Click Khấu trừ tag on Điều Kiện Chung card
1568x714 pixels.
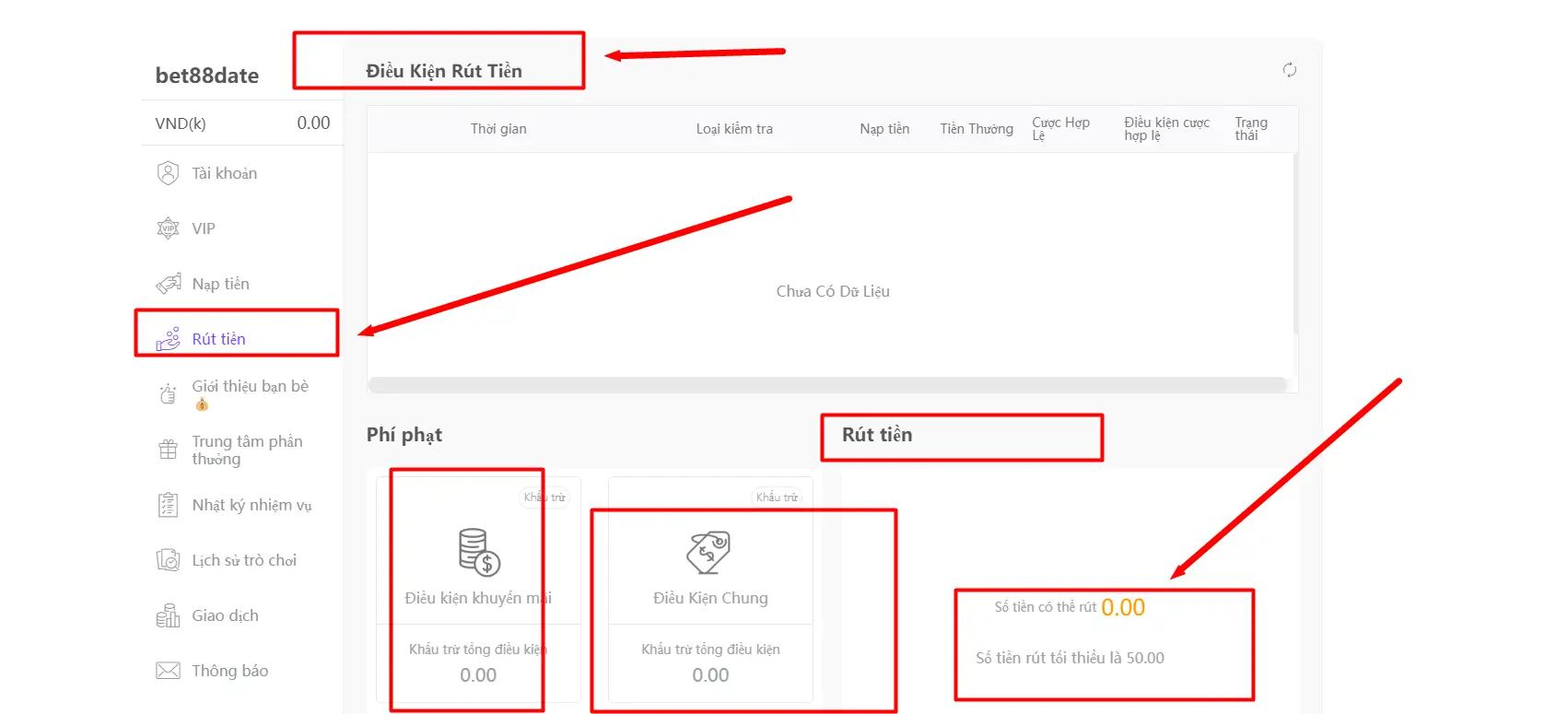[777, 497]
